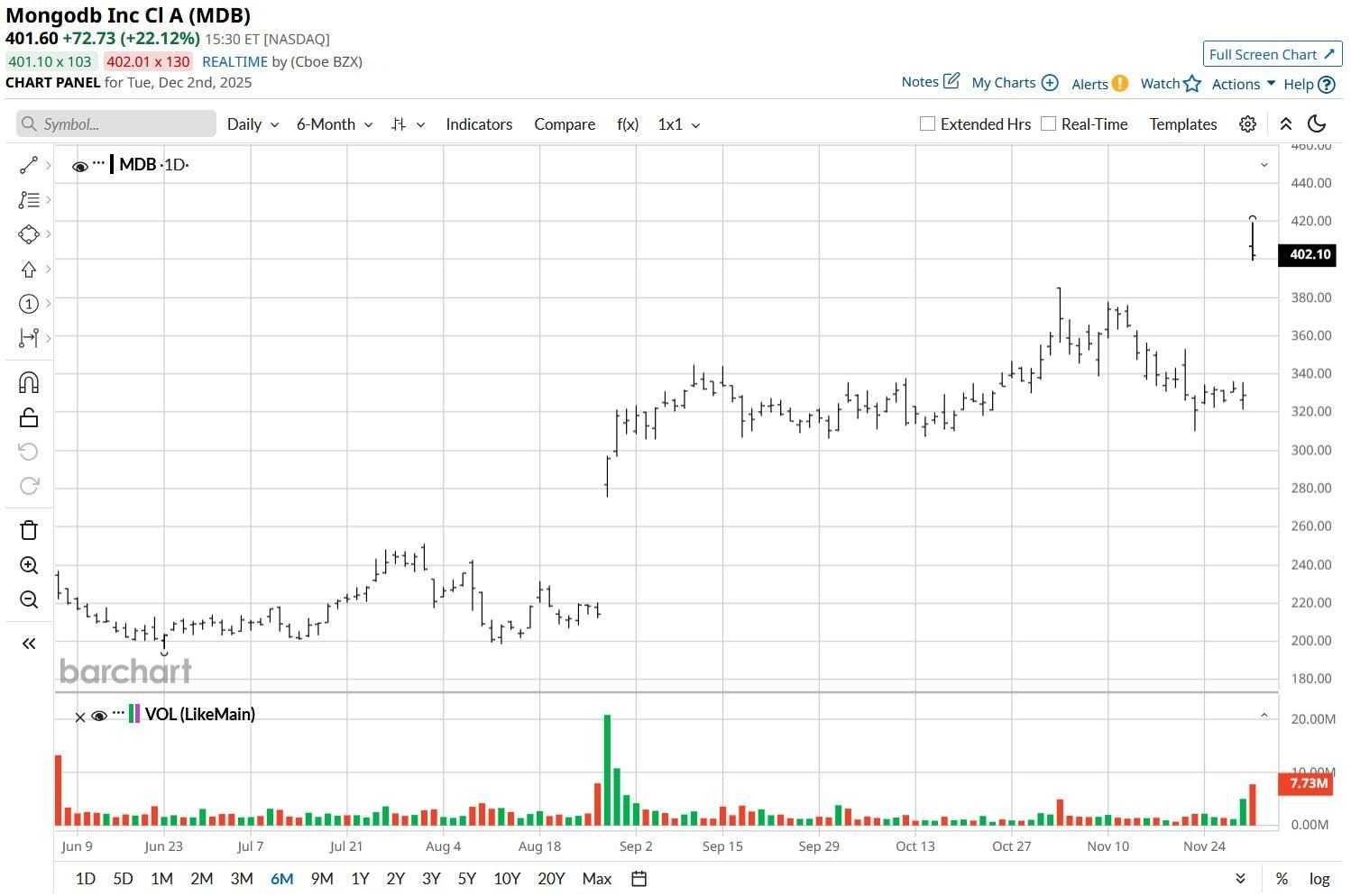Zoom in on the chart
1351x896 pixels.
pos(28,565)
